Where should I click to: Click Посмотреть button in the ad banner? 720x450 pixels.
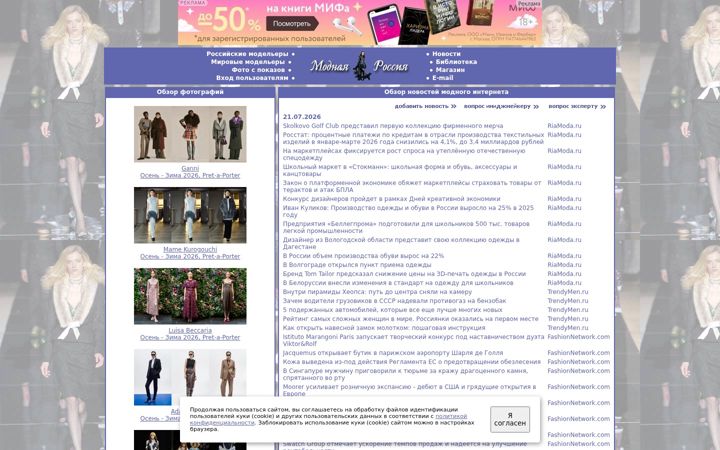point(292,23)
